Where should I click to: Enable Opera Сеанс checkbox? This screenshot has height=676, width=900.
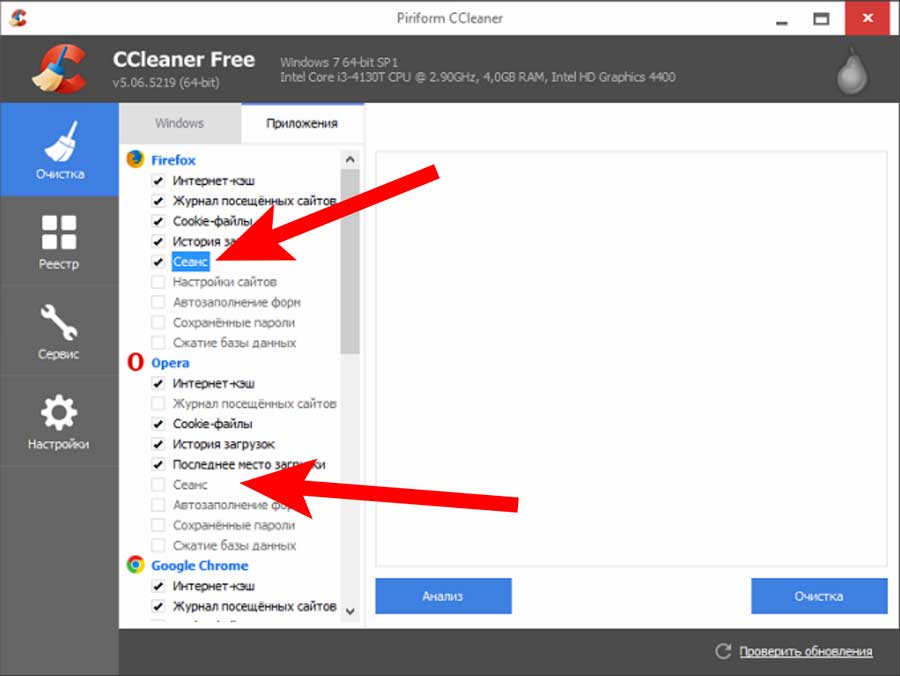coord(158,484)
